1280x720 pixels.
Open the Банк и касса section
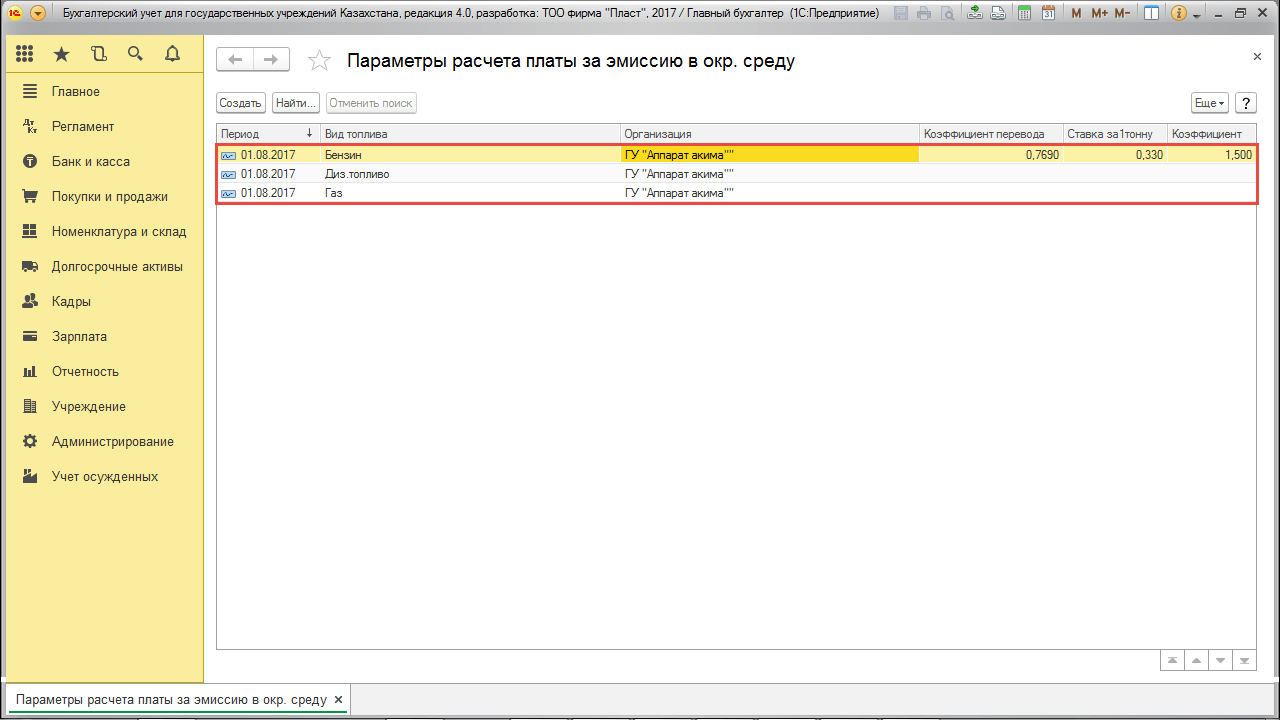point(90,162)
